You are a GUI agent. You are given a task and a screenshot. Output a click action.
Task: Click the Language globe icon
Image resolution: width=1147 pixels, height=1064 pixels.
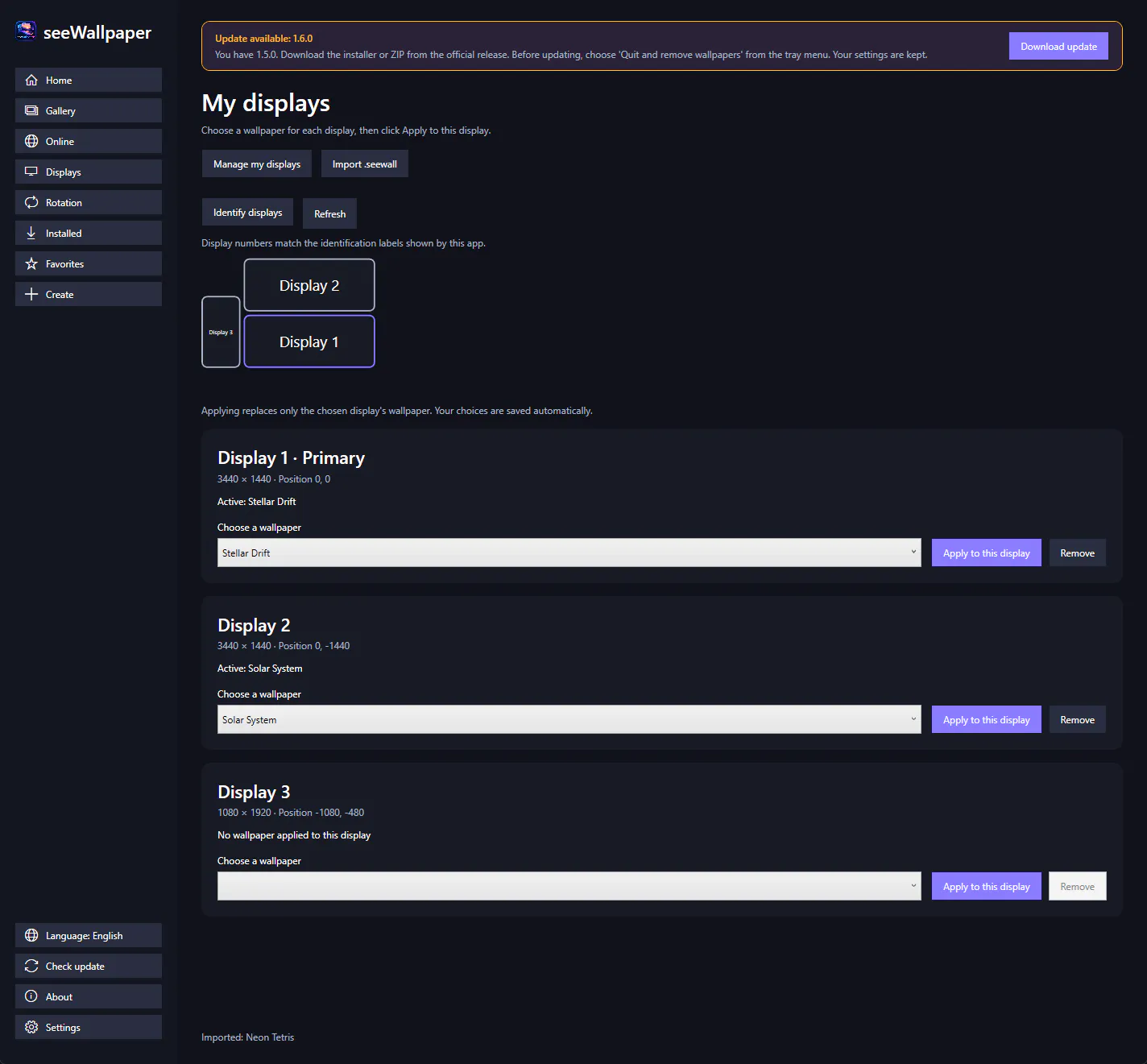(x=31, y=935)
